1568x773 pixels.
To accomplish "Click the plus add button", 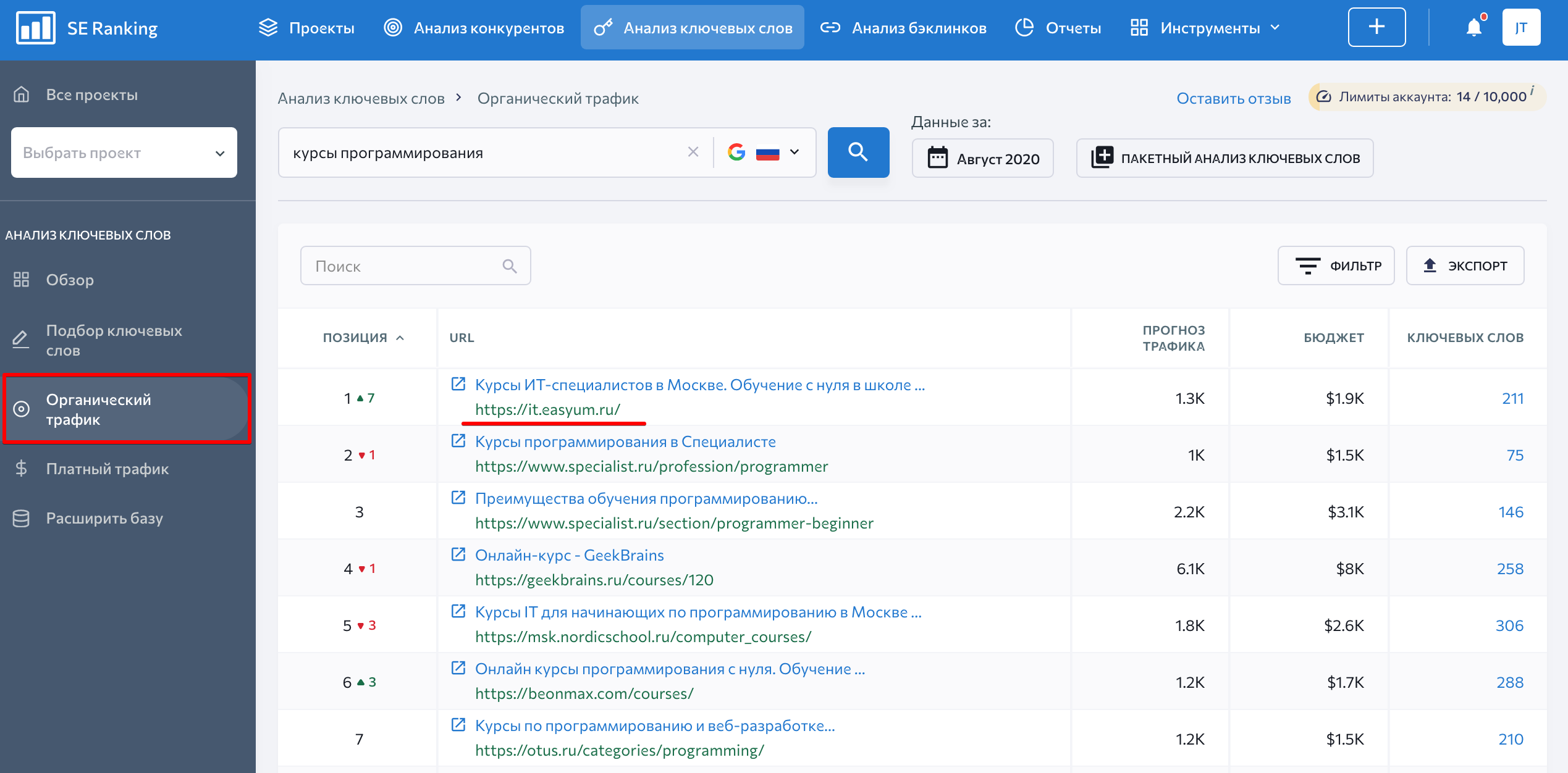I will (x=1376, y=27).
